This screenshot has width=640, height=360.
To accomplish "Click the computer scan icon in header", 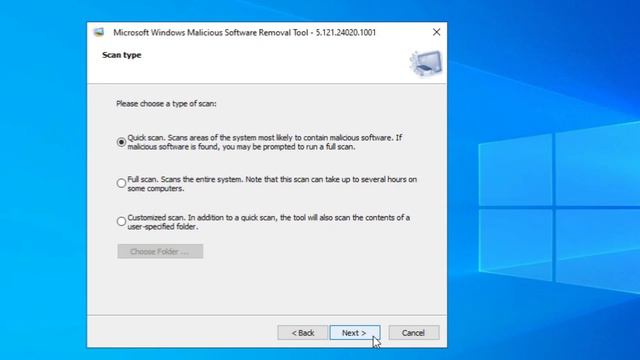I will [x=426, y=63].
